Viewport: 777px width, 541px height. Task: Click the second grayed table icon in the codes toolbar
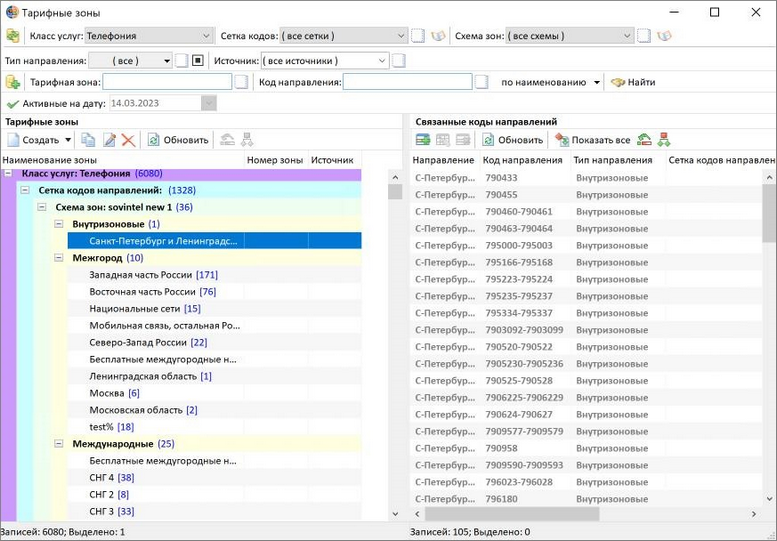(x=443, y=140)
